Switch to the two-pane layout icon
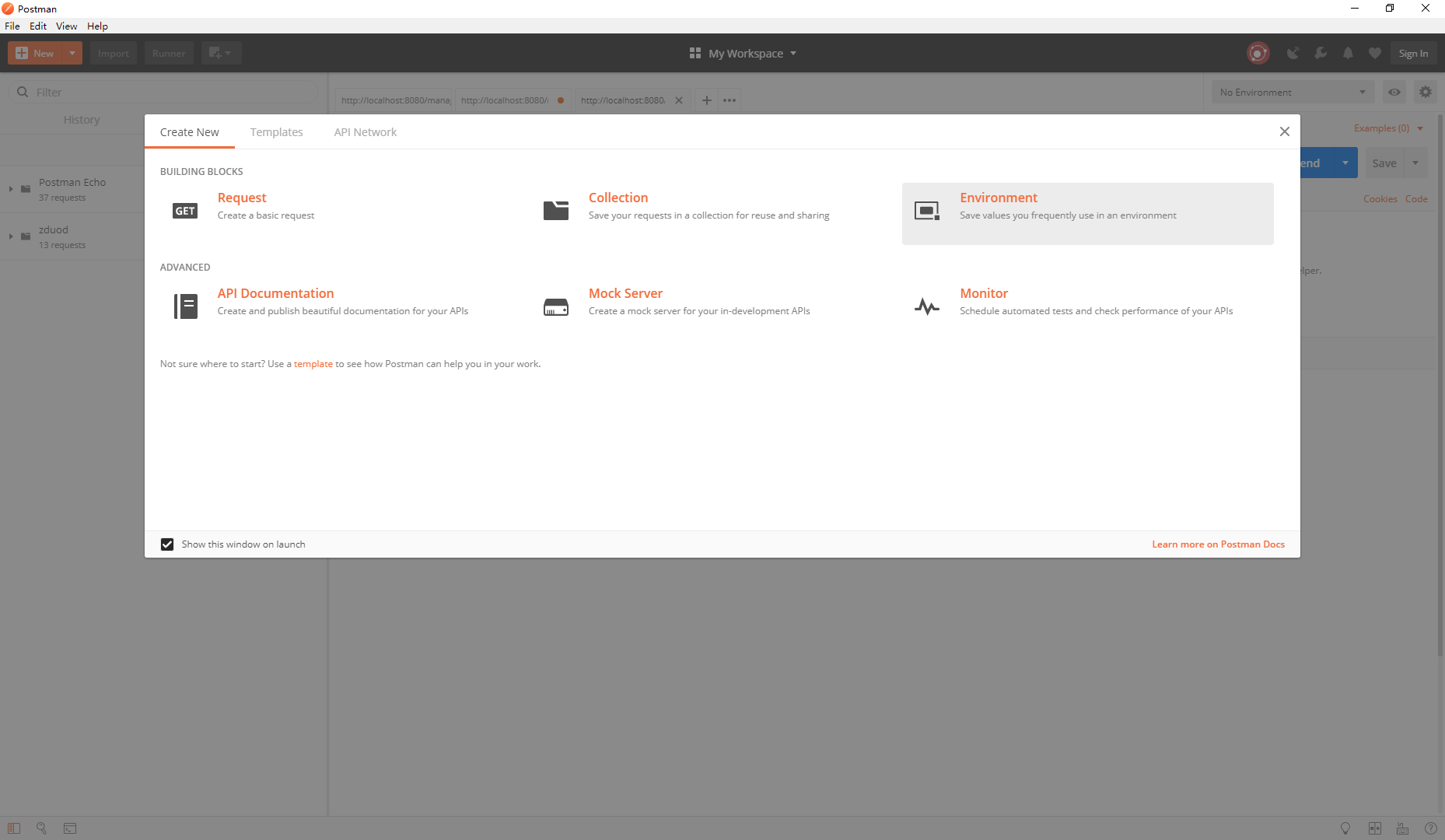 (1375, 828)
